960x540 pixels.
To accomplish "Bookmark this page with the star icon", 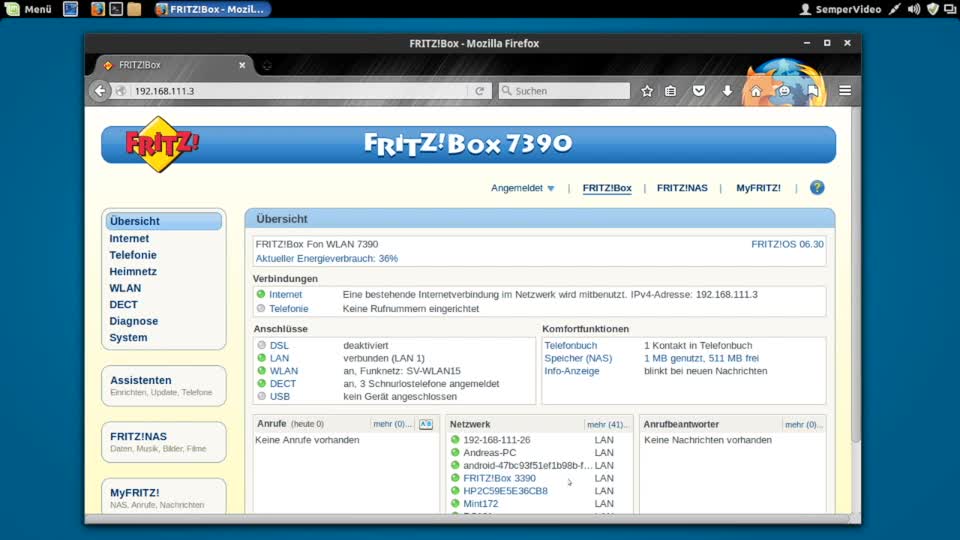I will pos(647,91).
